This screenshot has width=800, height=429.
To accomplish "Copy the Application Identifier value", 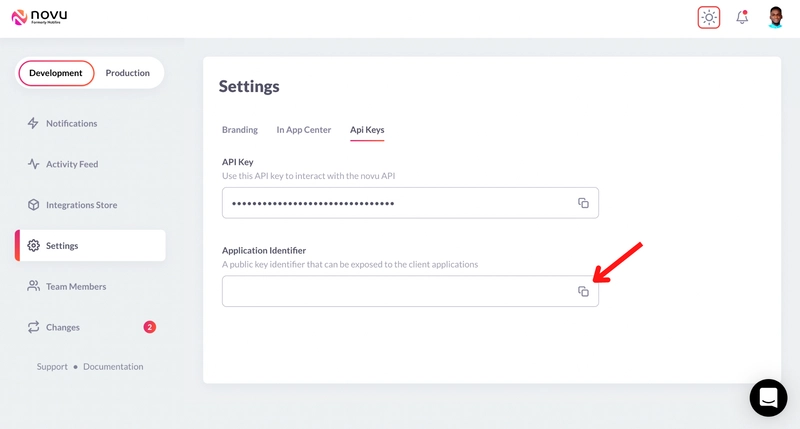I will [583, 291].
